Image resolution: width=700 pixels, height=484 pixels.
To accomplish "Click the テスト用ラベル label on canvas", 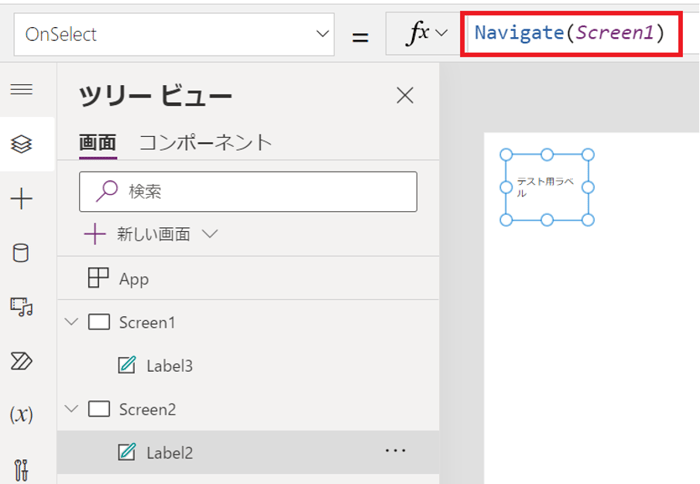I will (x=545, y=187).
